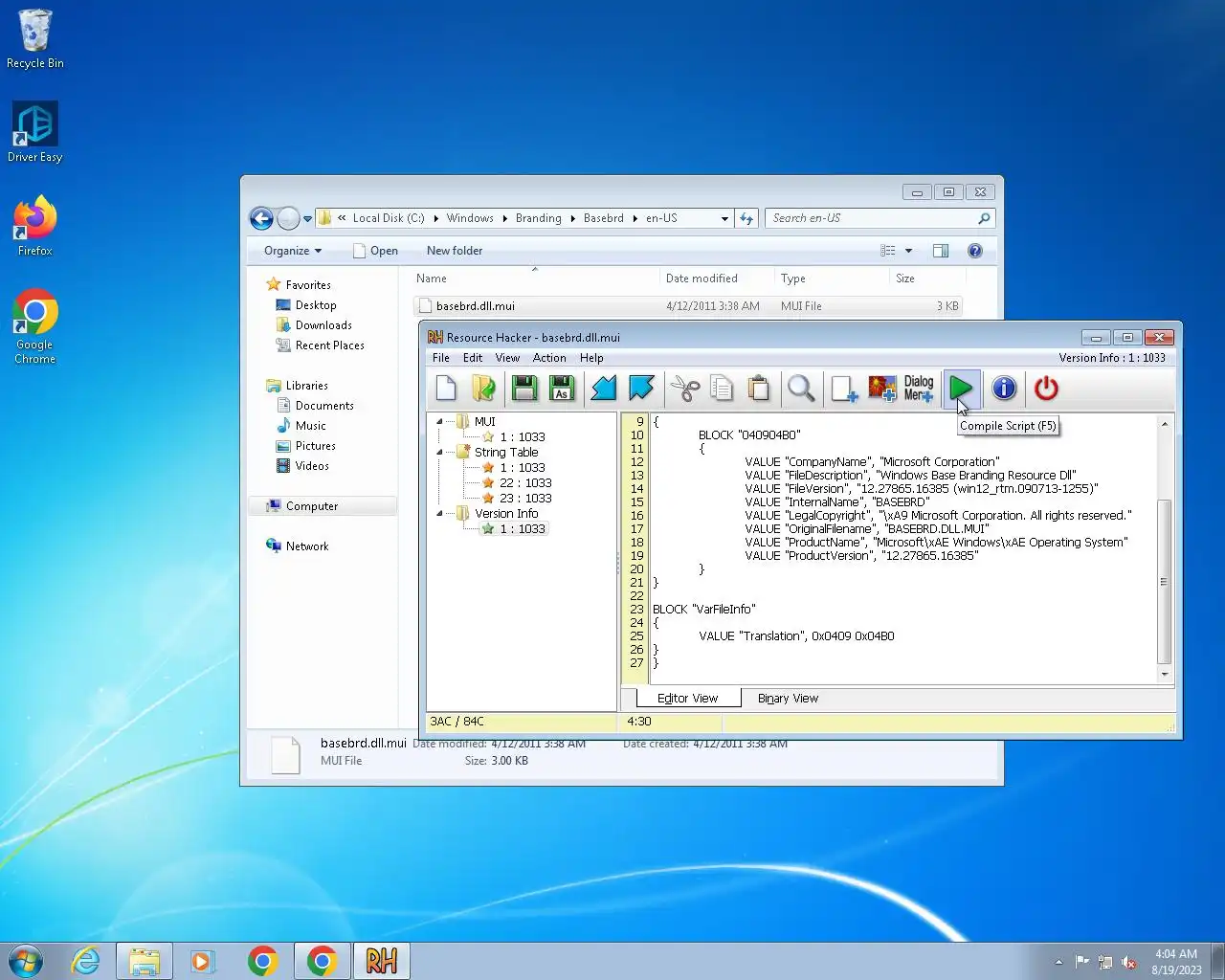Click the Search en-US field
The height and width of the screenshot is (980, 1225).
[x=880, y=218]
